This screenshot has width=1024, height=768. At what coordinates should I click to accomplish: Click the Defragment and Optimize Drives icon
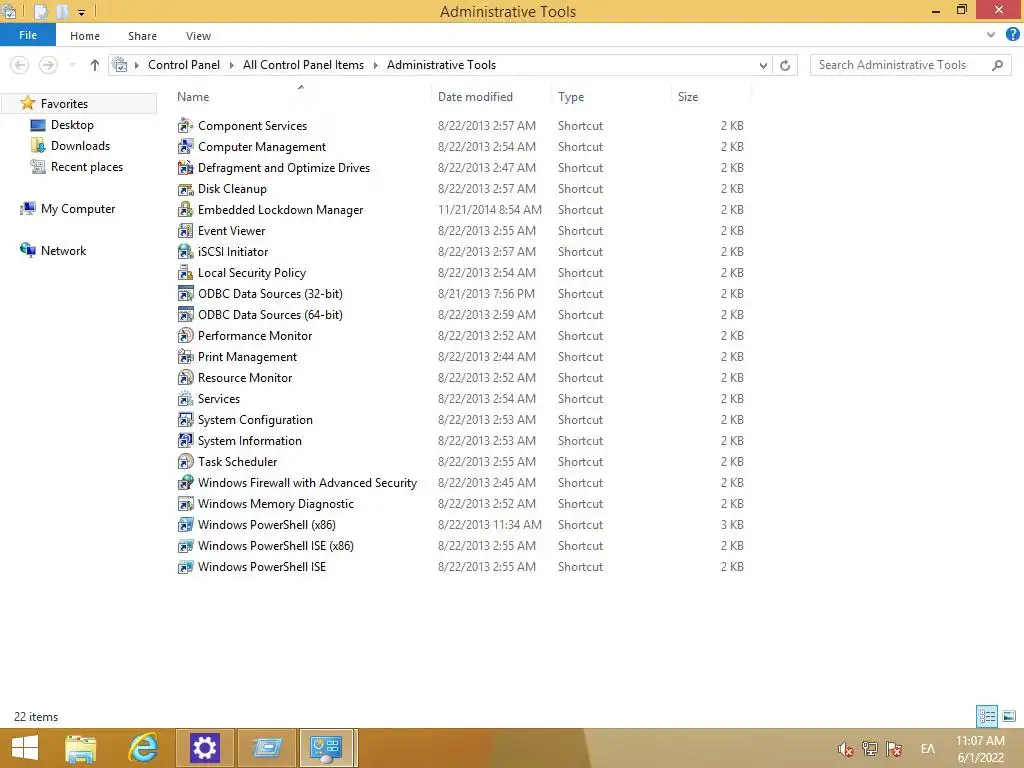coord(185,168)
